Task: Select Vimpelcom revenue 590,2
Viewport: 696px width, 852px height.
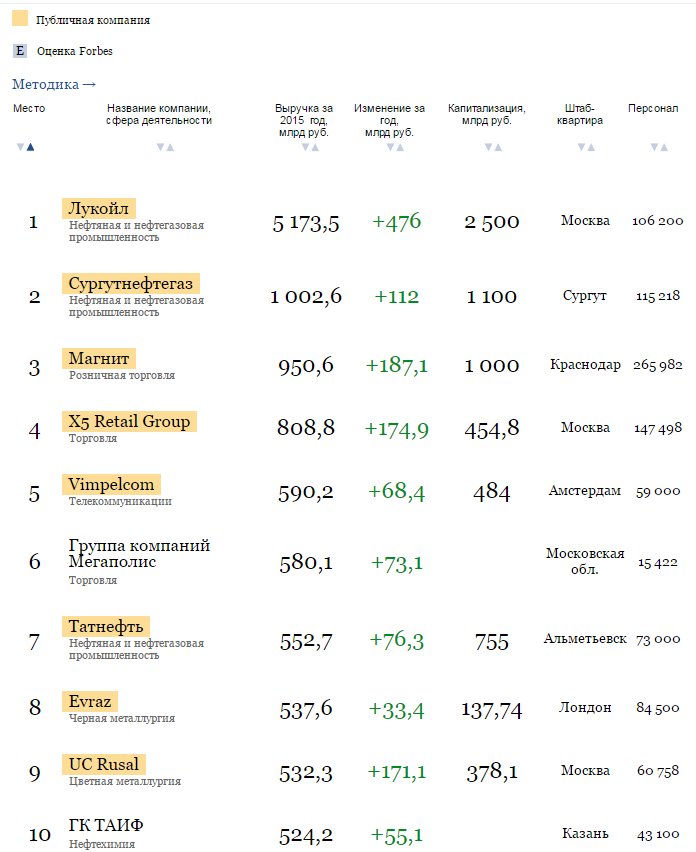Action: pyautogui.click(x=306, y=492)
